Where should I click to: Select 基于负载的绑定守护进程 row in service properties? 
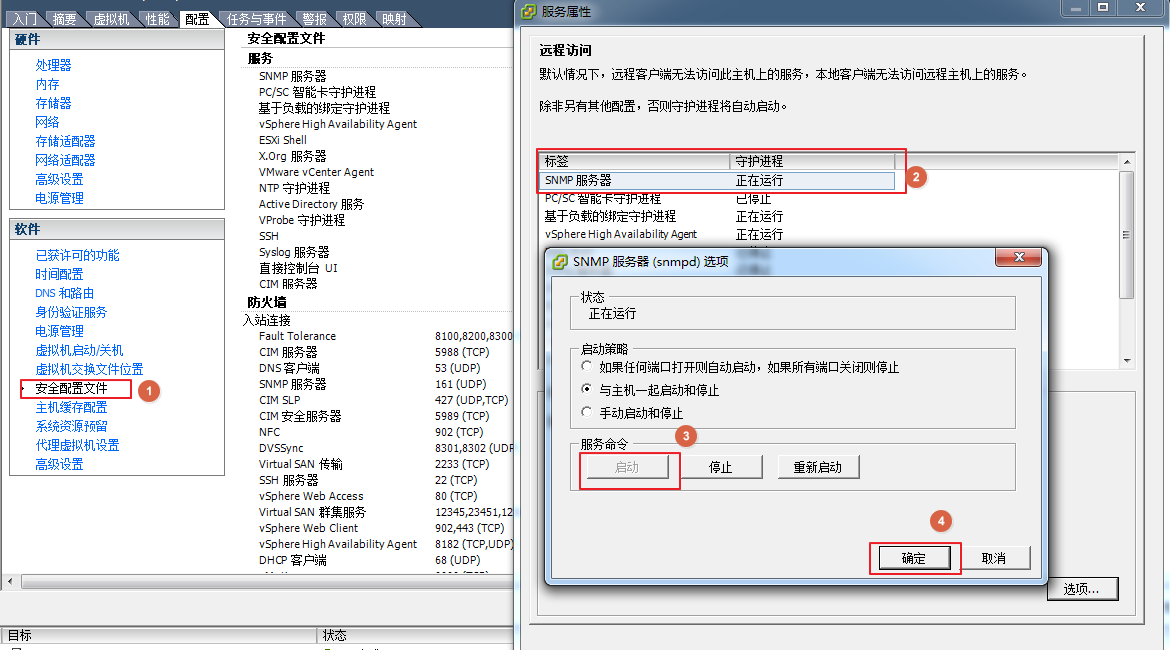coord(717,216)
